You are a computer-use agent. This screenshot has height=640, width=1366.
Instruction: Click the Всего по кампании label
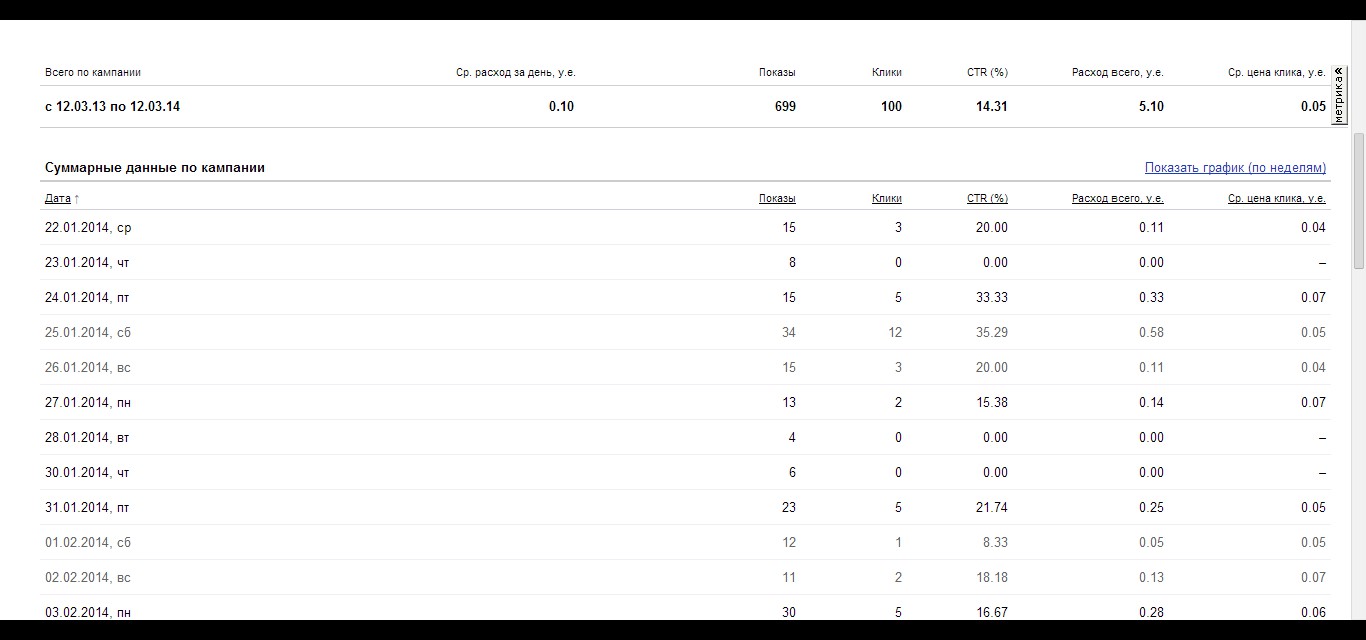coord(93,72)
